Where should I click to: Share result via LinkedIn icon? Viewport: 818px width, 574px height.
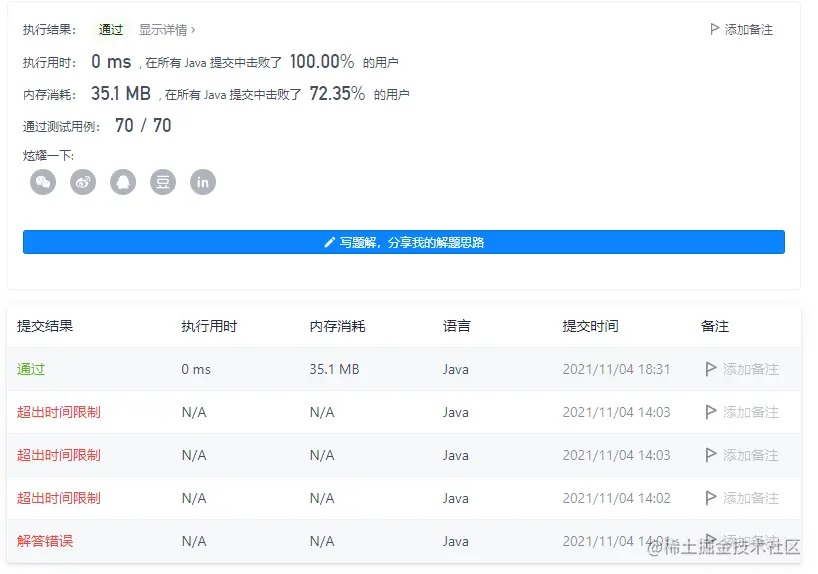tap(203, 182)
